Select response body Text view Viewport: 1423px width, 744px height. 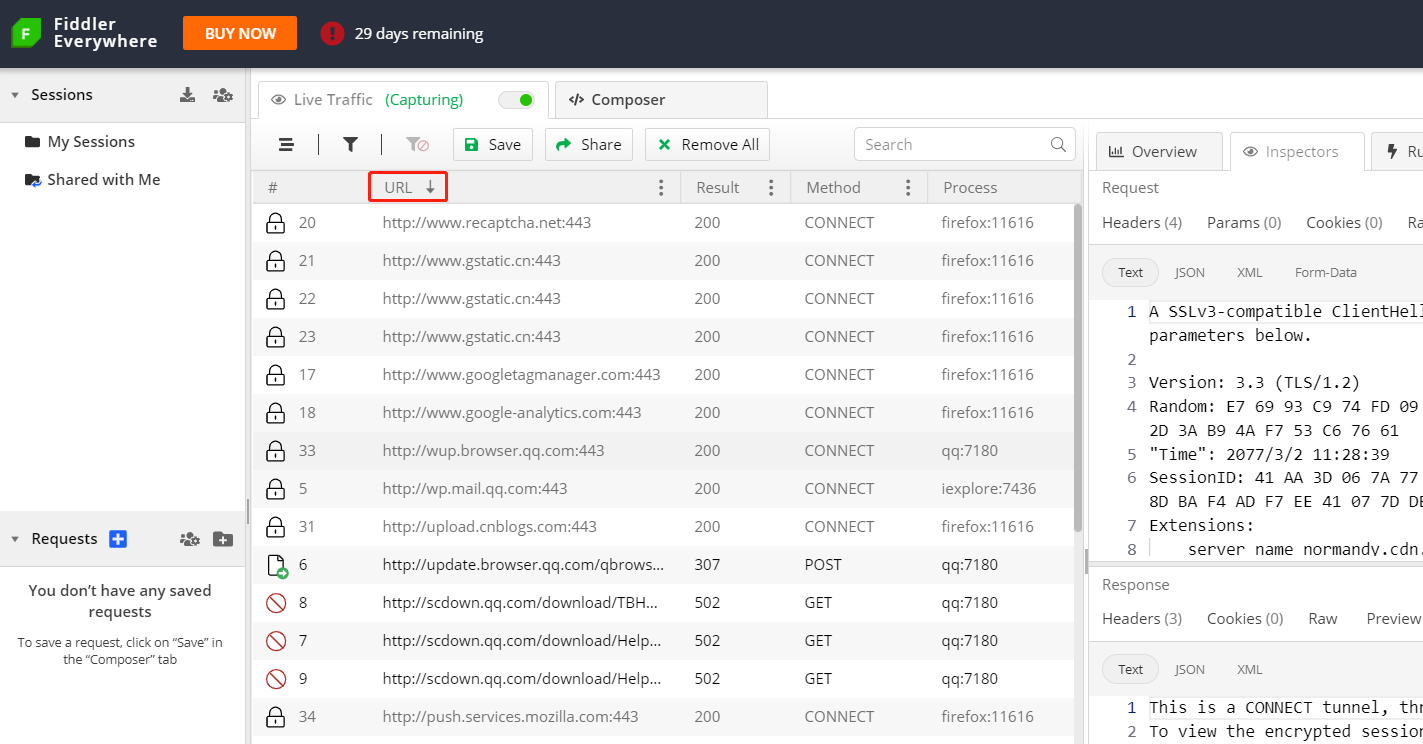tap(1130, 670)
